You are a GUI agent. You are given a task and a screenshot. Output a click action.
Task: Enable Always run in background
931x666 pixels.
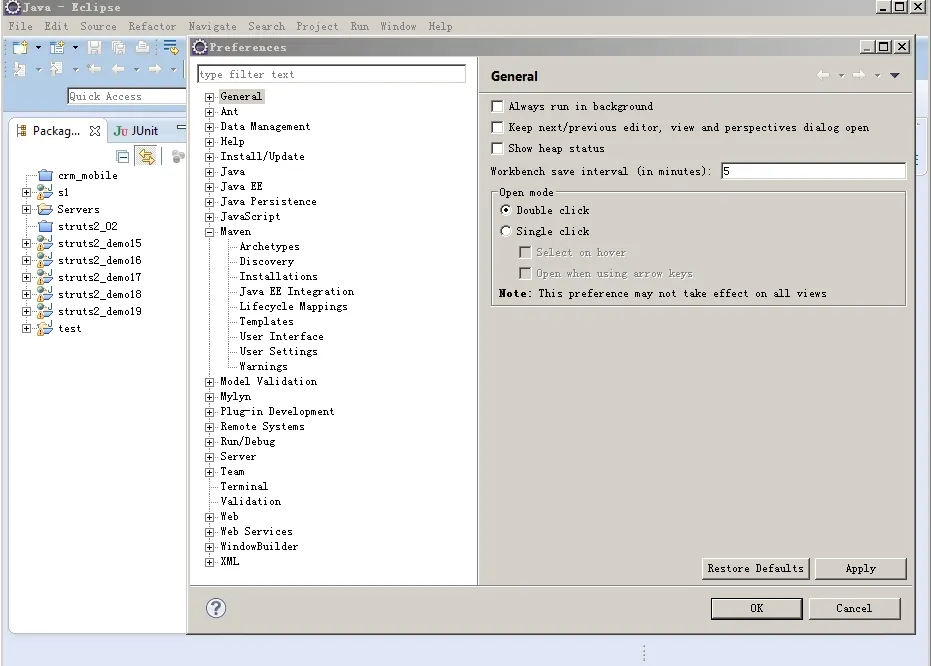(498, 106)
